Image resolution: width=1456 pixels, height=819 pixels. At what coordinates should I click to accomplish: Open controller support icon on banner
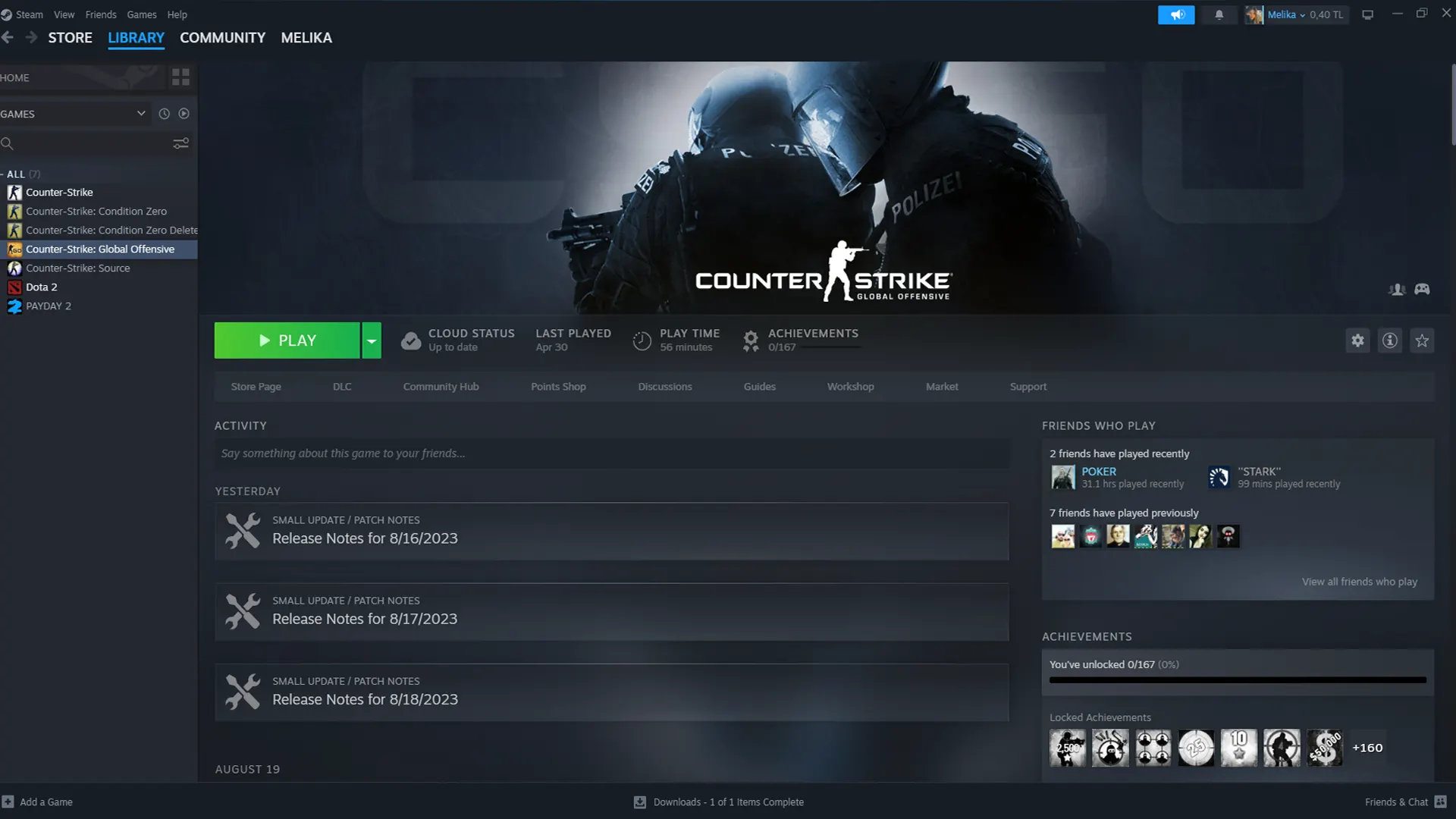1422,289
